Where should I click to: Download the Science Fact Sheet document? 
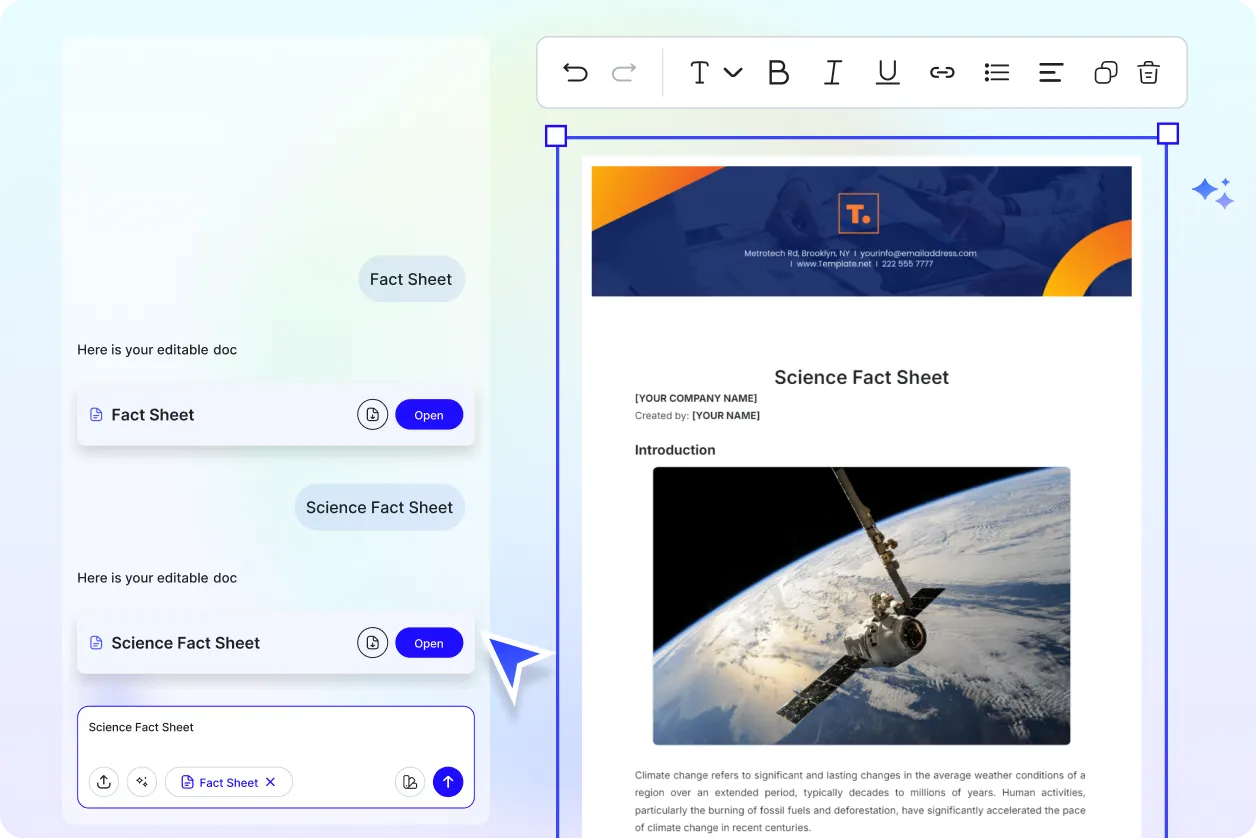pos(373,643)
